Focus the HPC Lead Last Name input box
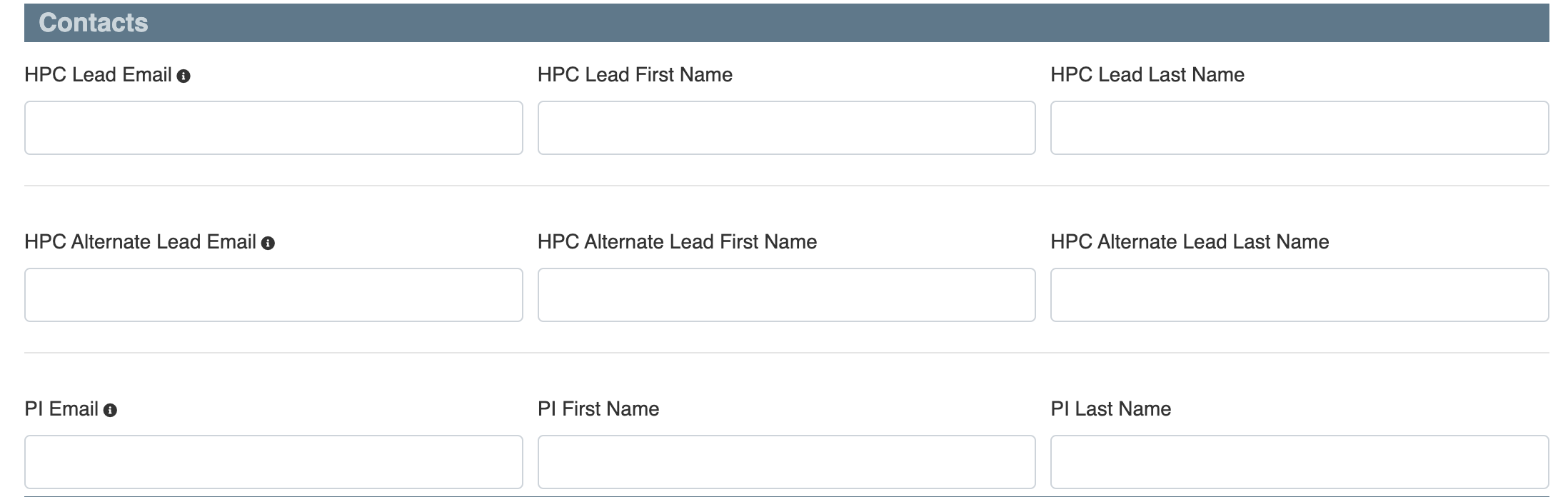The height and width of the screenshot is (497, 1568). 1299,128
